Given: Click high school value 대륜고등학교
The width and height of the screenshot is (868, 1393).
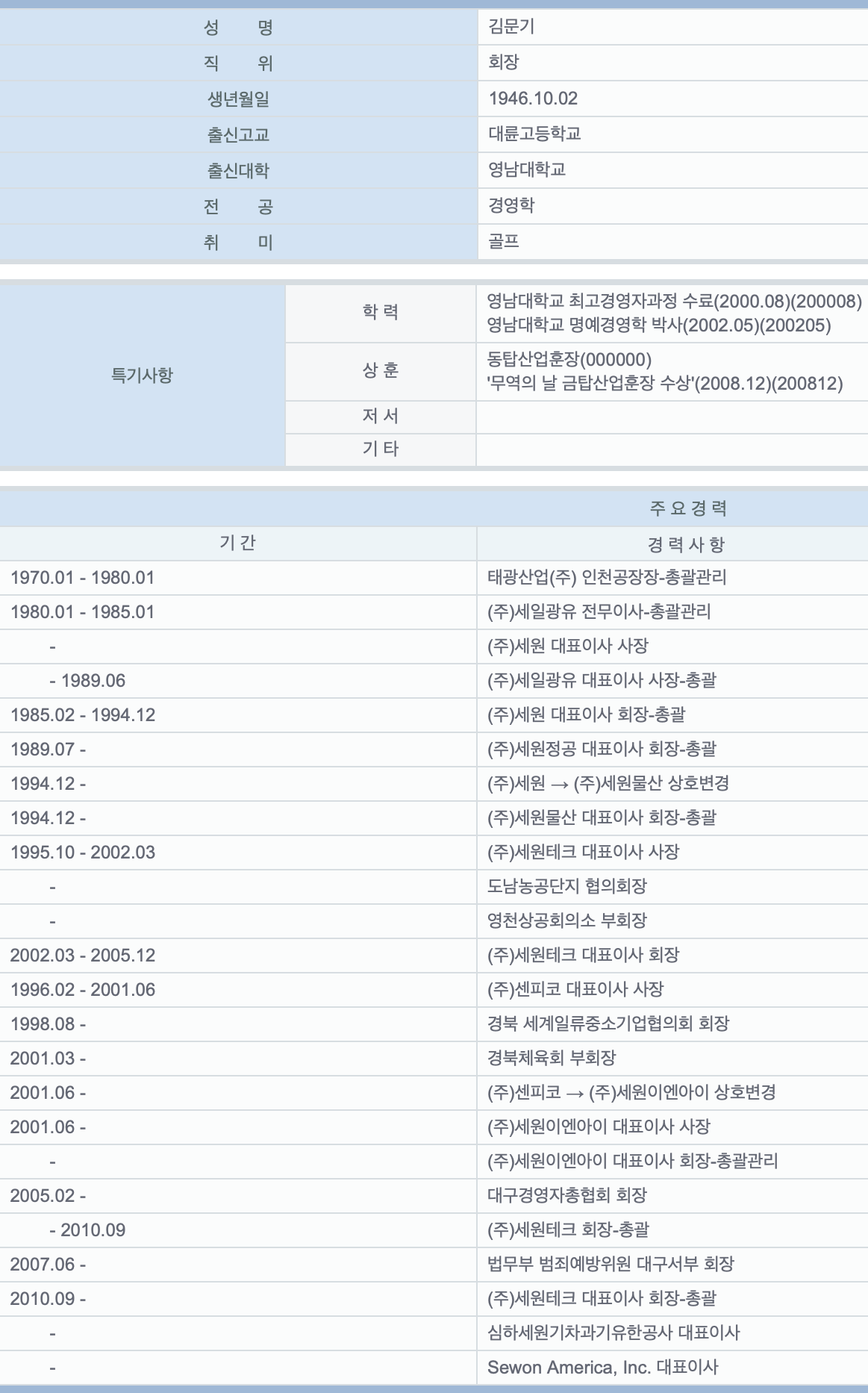Looking at the screenshot, I should (x=534, y=134).
